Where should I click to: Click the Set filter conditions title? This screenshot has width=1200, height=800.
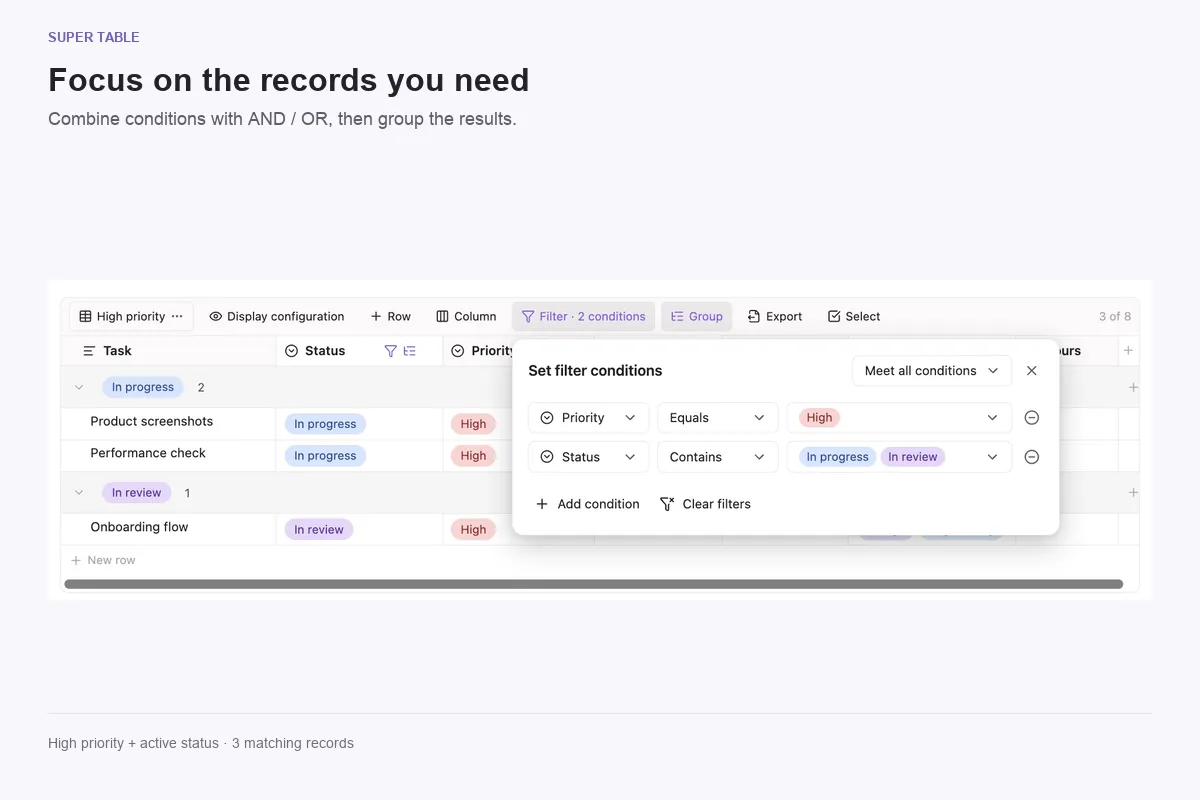point(595,371)
